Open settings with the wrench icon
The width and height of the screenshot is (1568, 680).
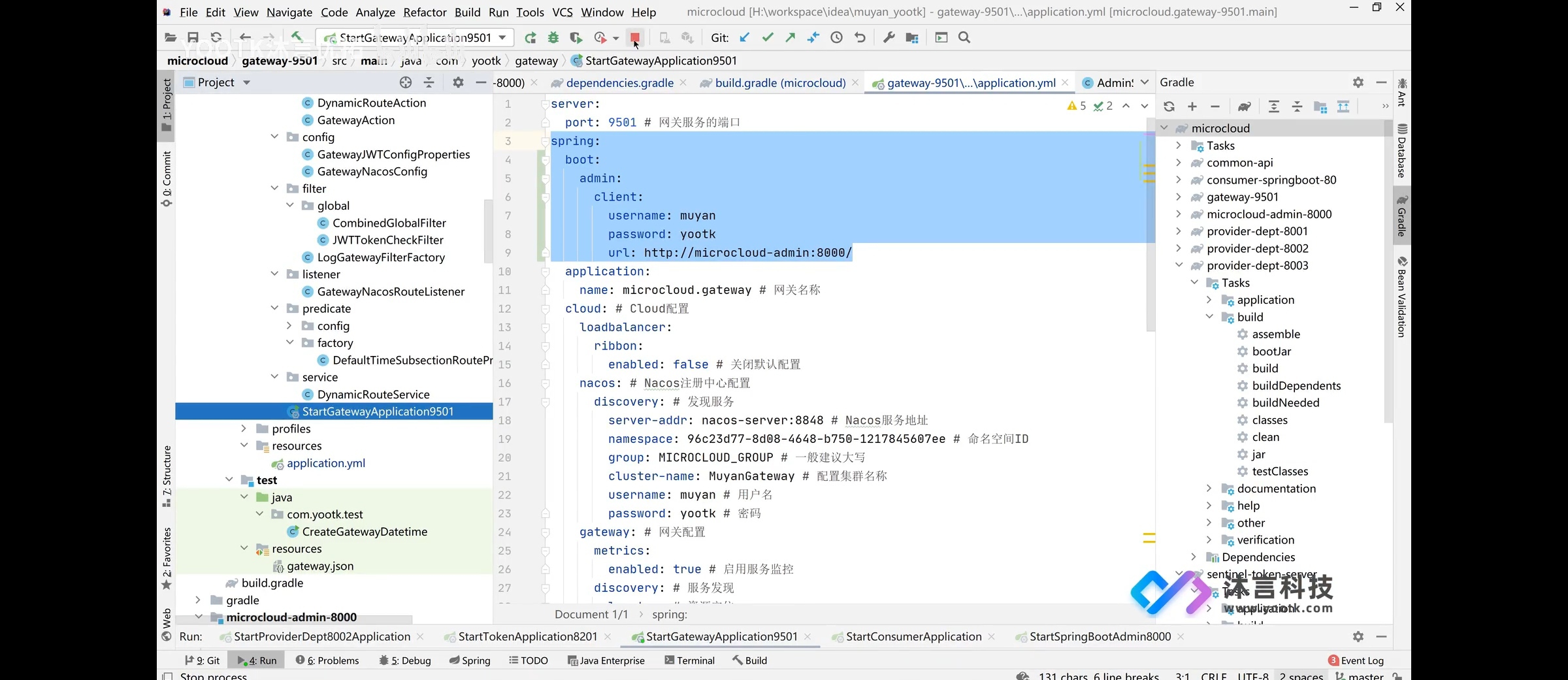click(889, 38)
